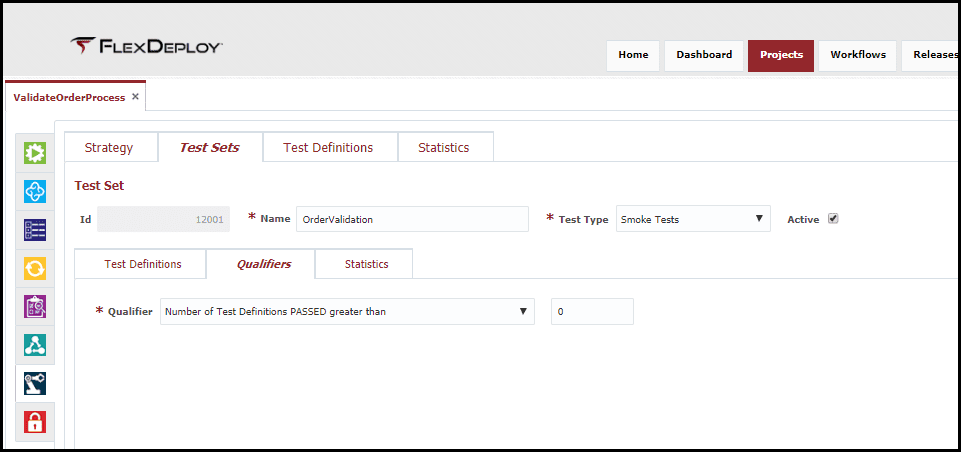The image size is (961, 452).
Task: Open the Dashboard page
Action: pos(704,55)
